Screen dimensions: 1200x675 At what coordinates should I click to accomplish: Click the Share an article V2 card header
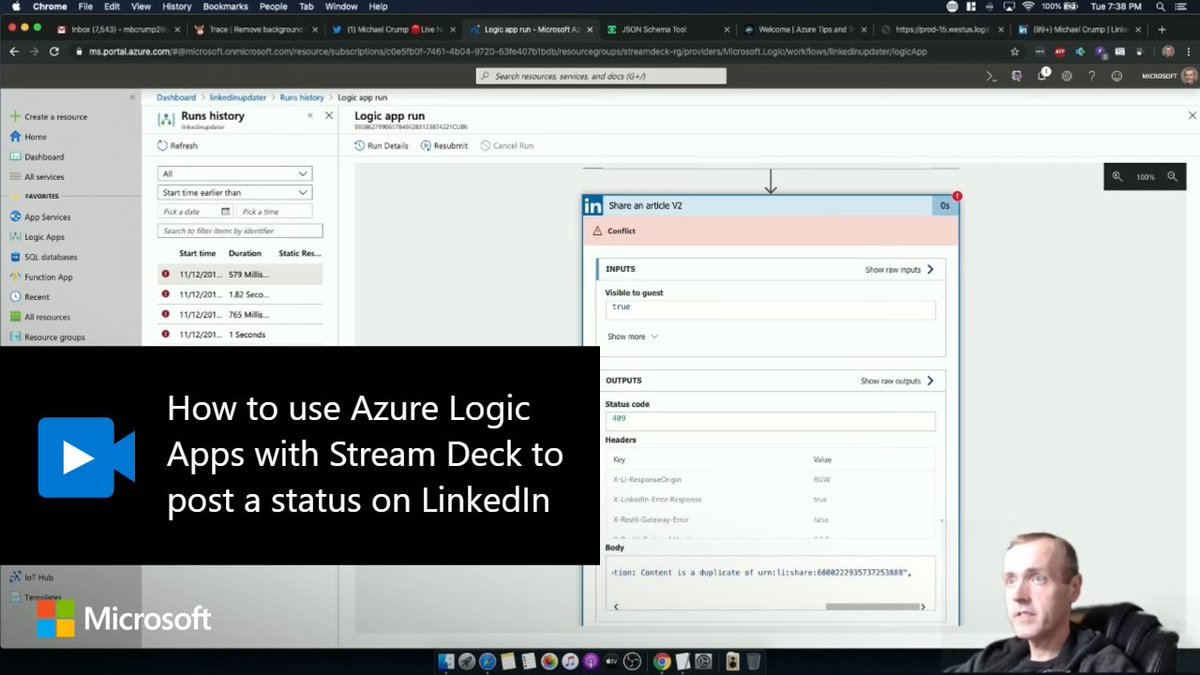[770, 205]
